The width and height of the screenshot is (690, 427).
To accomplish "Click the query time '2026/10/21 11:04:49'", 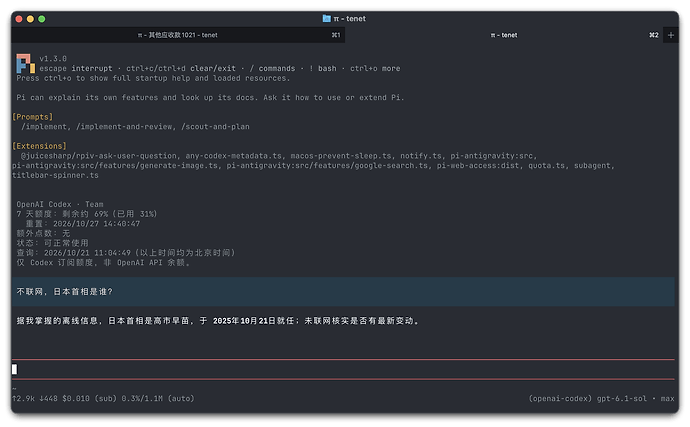I will 87,253.
